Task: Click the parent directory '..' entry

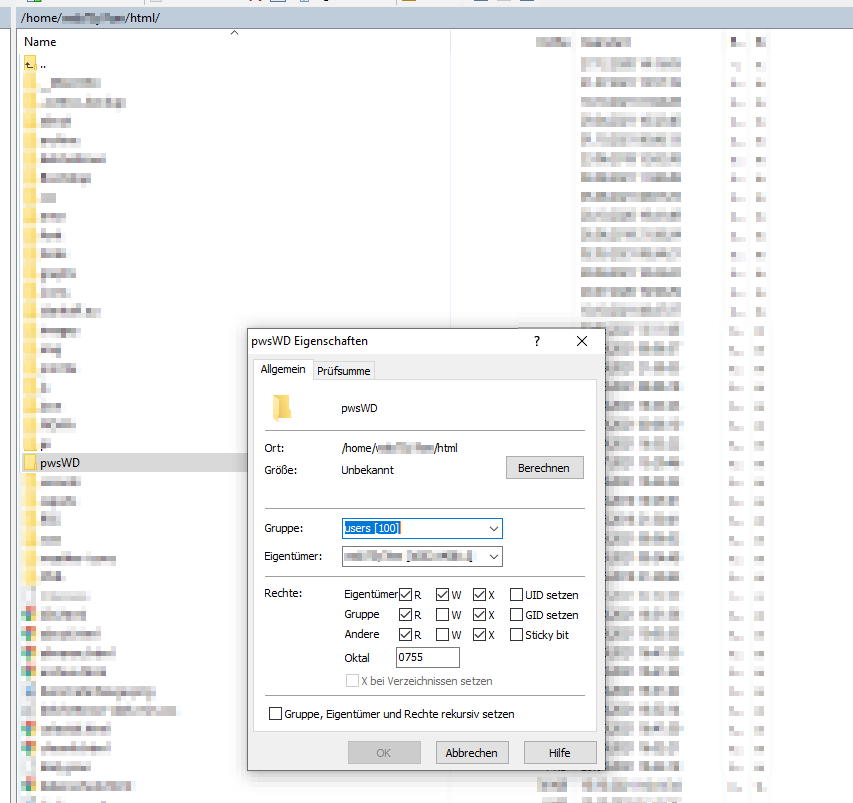Action: pos(43,65)
